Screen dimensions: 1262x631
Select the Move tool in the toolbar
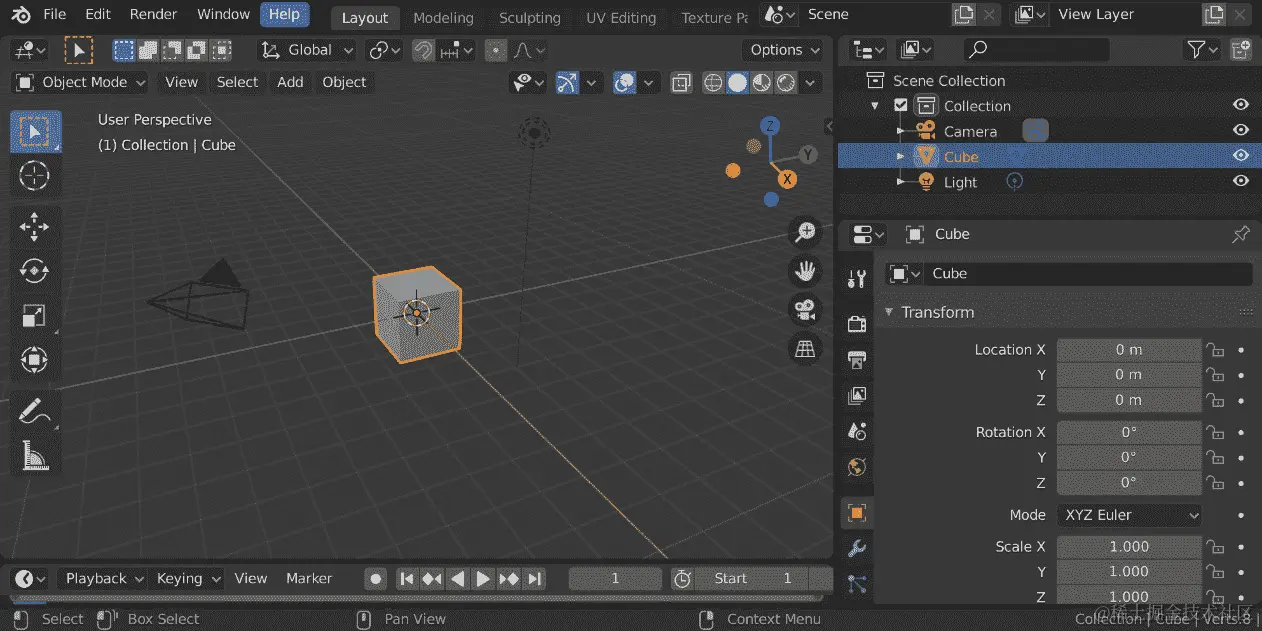35,226
